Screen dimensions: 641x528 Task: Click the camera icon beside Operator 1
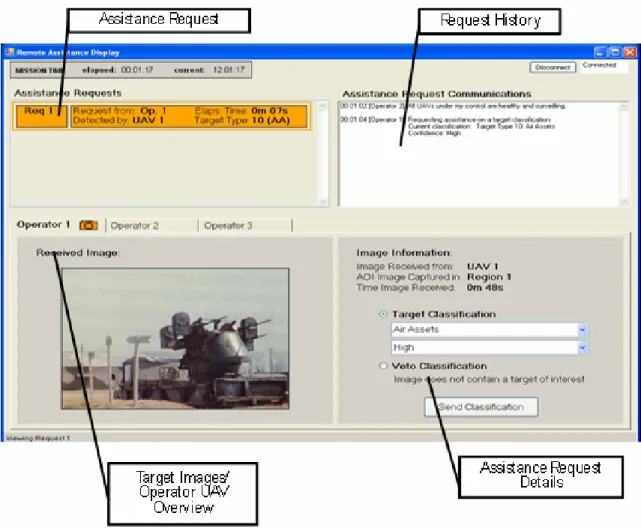(88, 225)
